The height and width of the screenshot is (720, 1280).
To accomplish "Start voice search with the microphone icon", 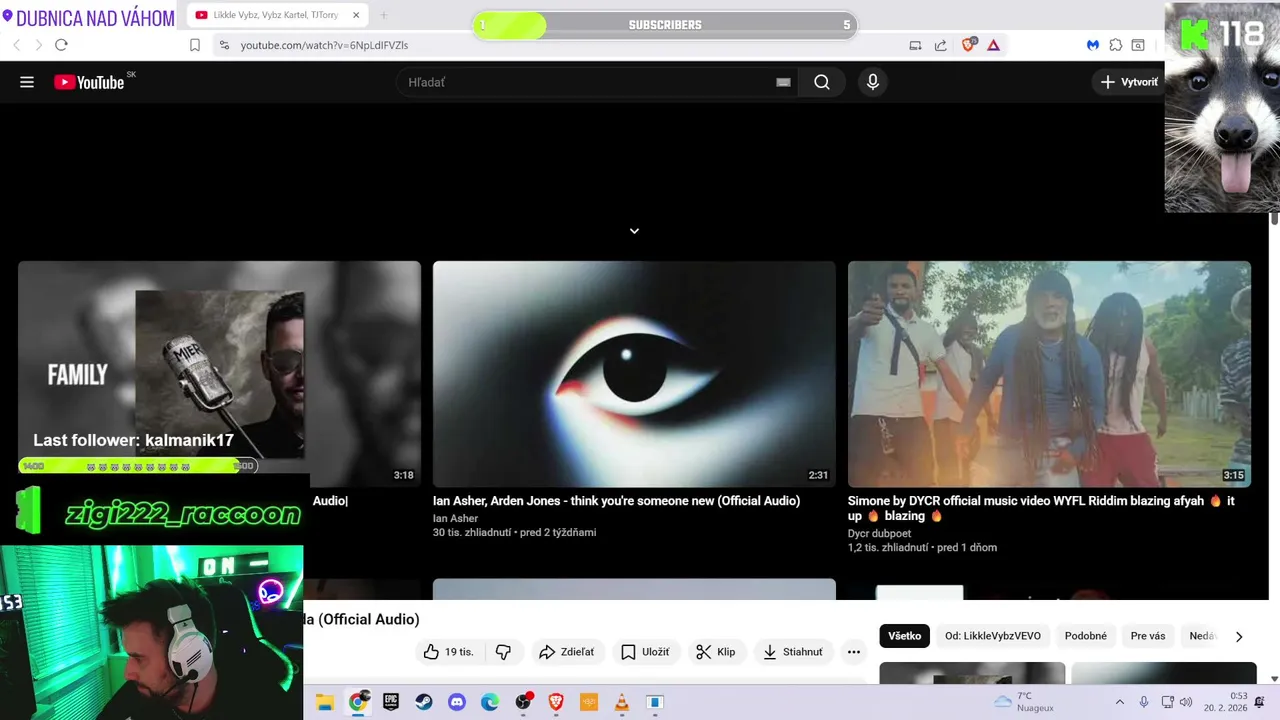I will pyautogui.click(x=873, y=82).
